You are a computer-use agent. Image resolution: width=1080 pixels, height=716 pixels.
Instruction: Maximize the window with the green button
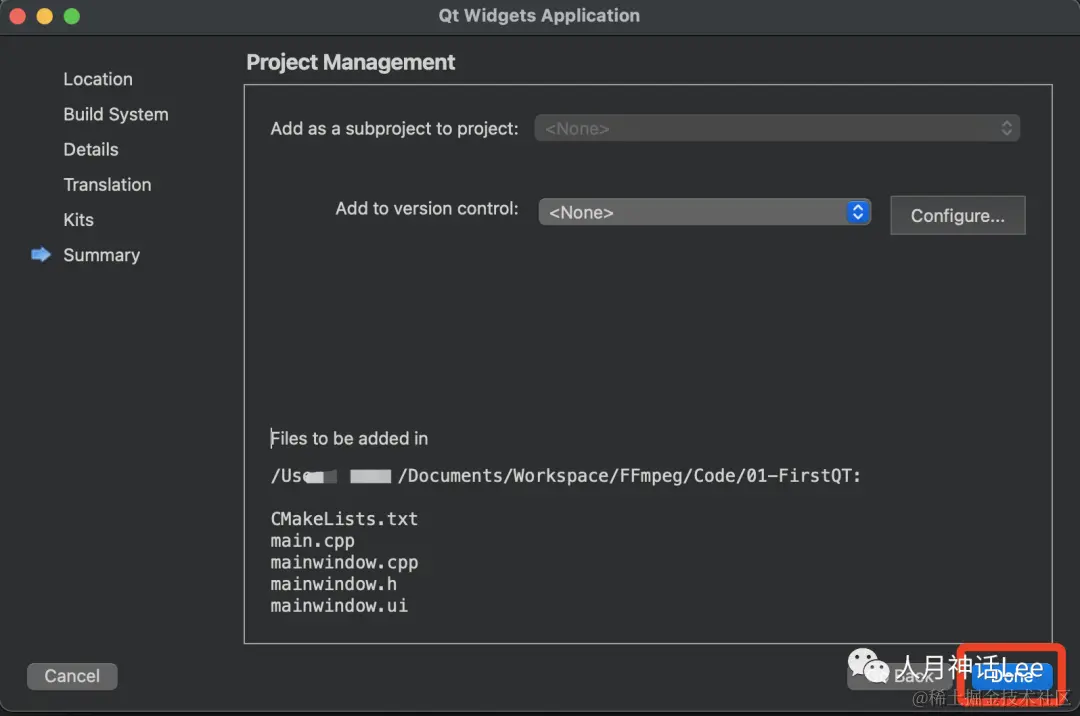tap(72, 16)
